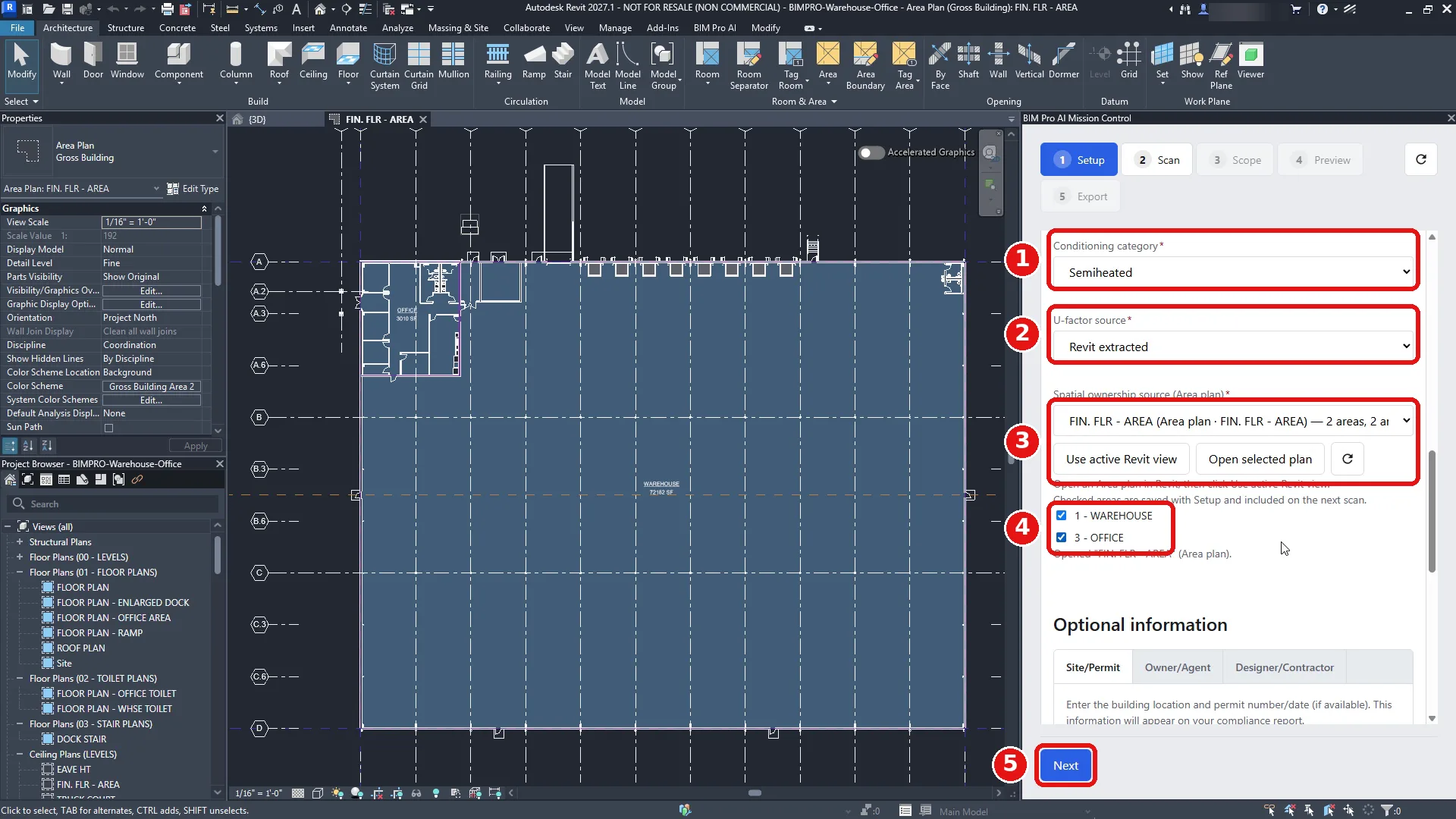
Task: Select the Area Boundary tool
Action: tap(865, 66)
